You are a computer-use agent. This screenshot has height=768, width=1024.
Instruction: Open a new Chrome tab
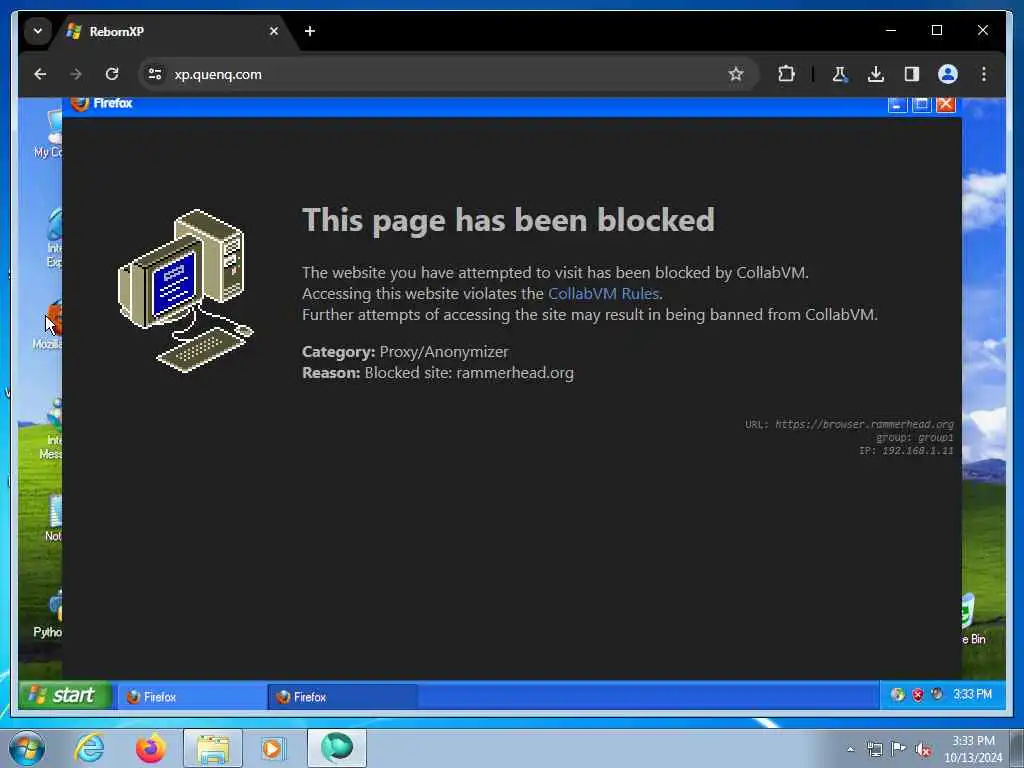pyautogui.click(x=310, y=31)
